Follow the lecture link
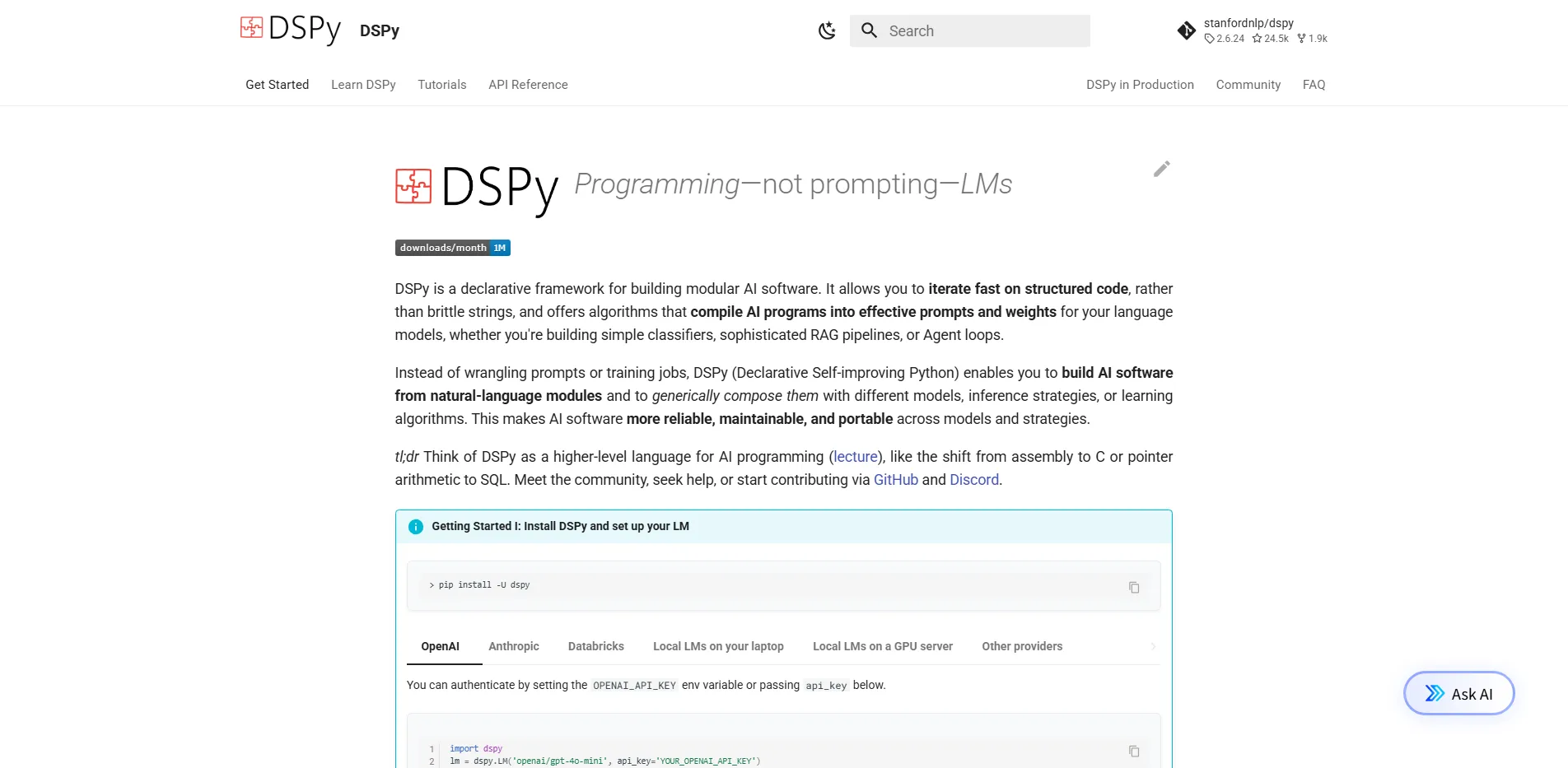 click(x=856, y=457)
